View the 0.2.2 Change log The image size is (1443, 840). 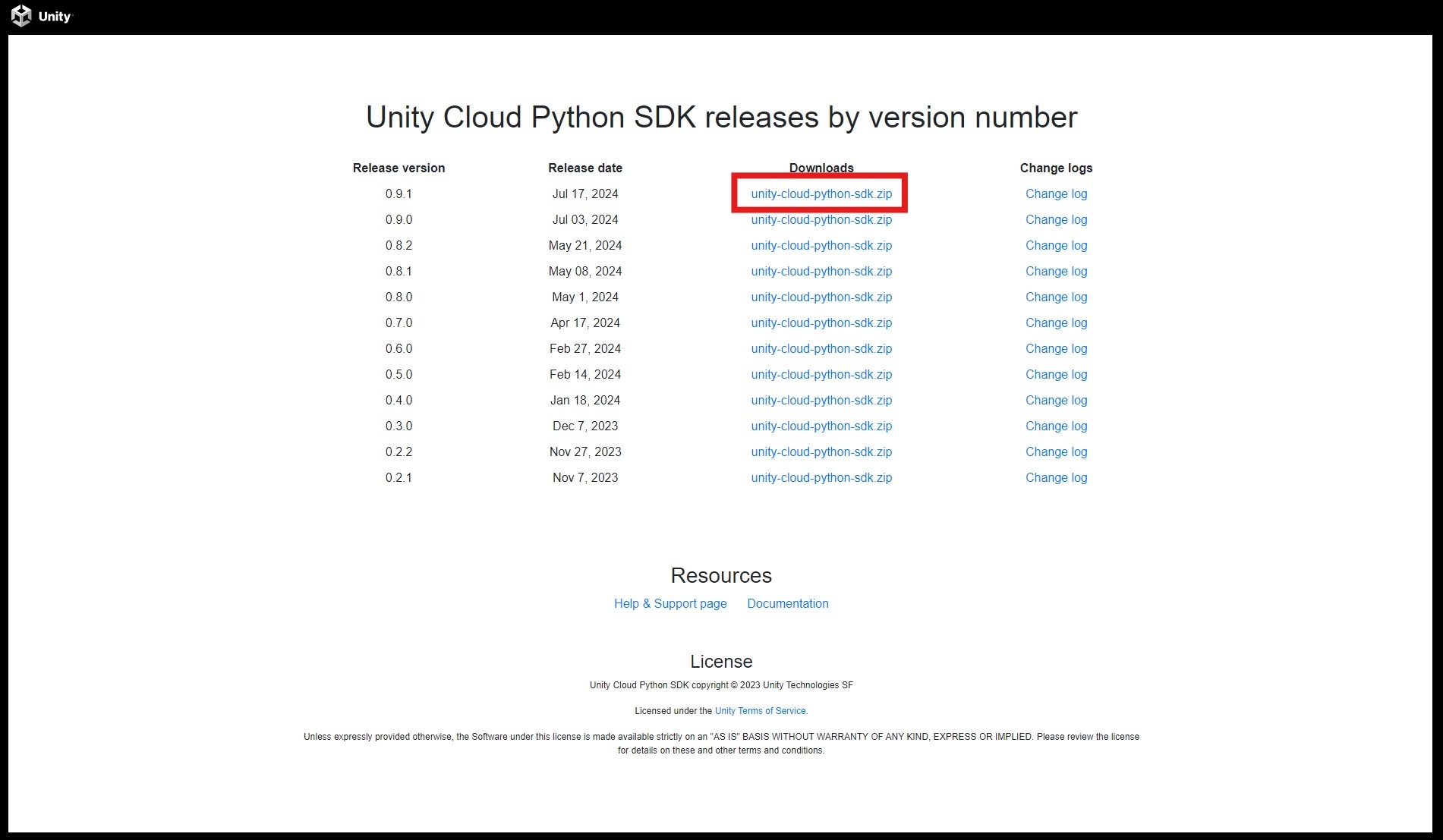[1056, 451]
